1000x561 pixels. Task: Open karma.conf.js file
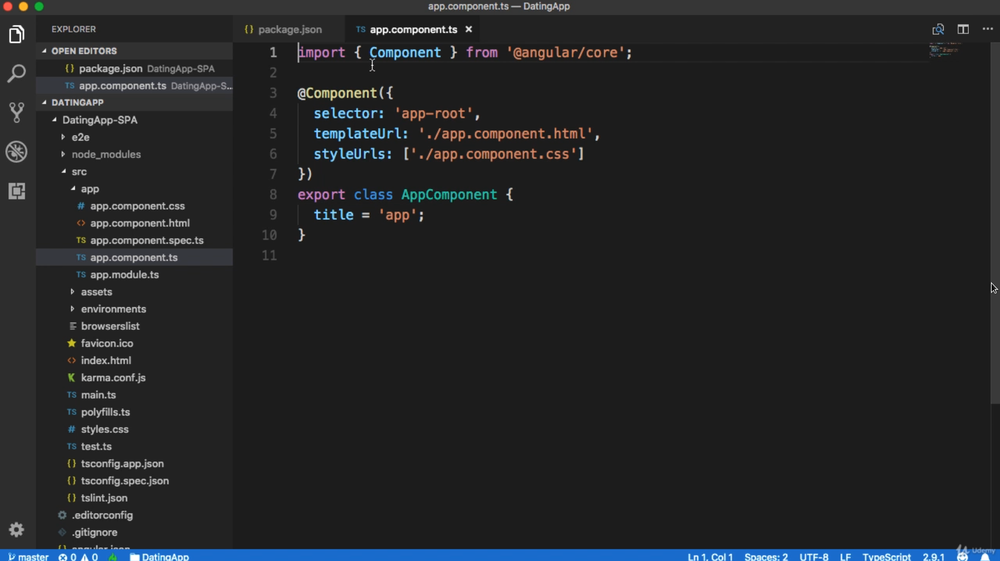point(113,378)
